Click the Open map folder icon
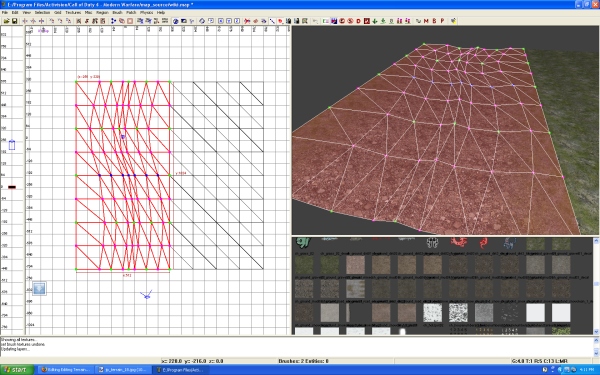 7,21
